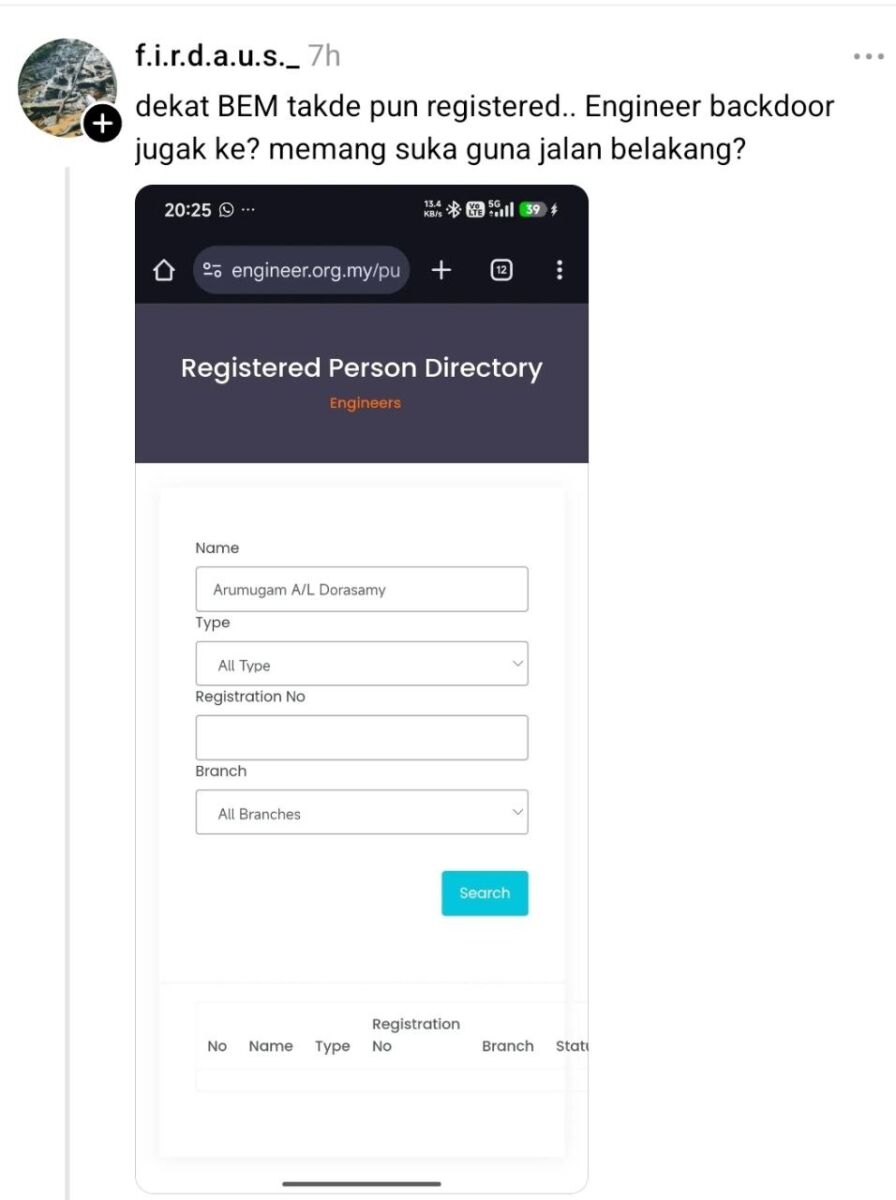The height and width of the screenshot is (1200, 896).
Task: Click the Name column header in results
Action: tap(270, 1046)
